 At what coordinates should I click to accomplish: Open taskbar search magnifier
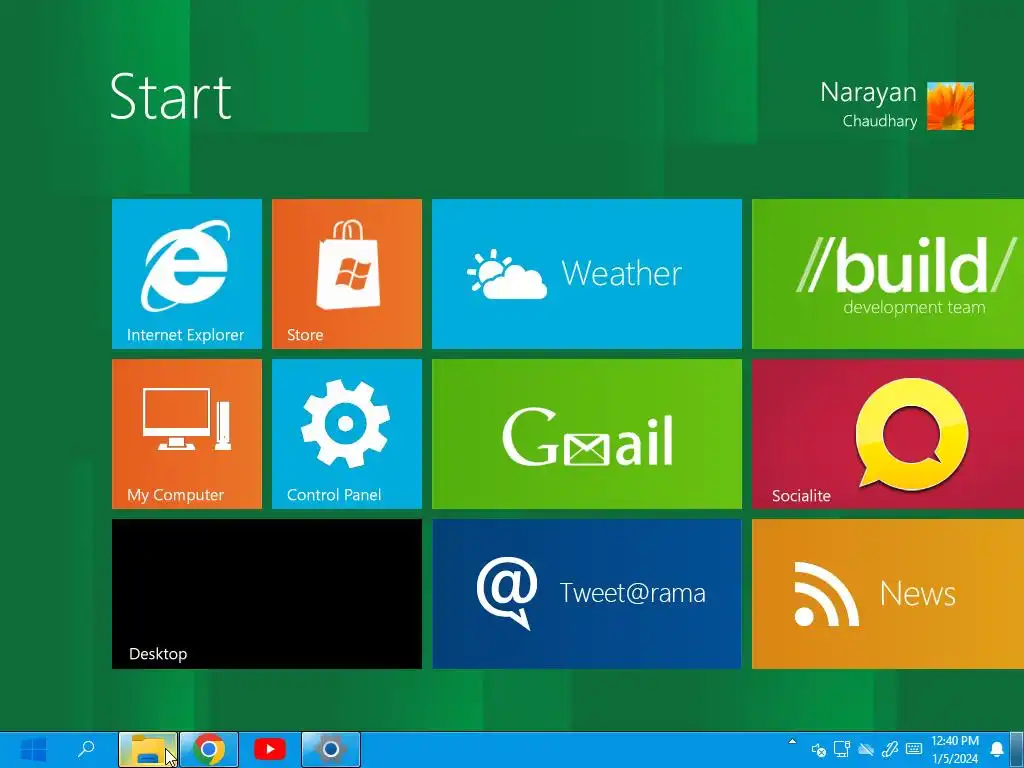point(86,749)
